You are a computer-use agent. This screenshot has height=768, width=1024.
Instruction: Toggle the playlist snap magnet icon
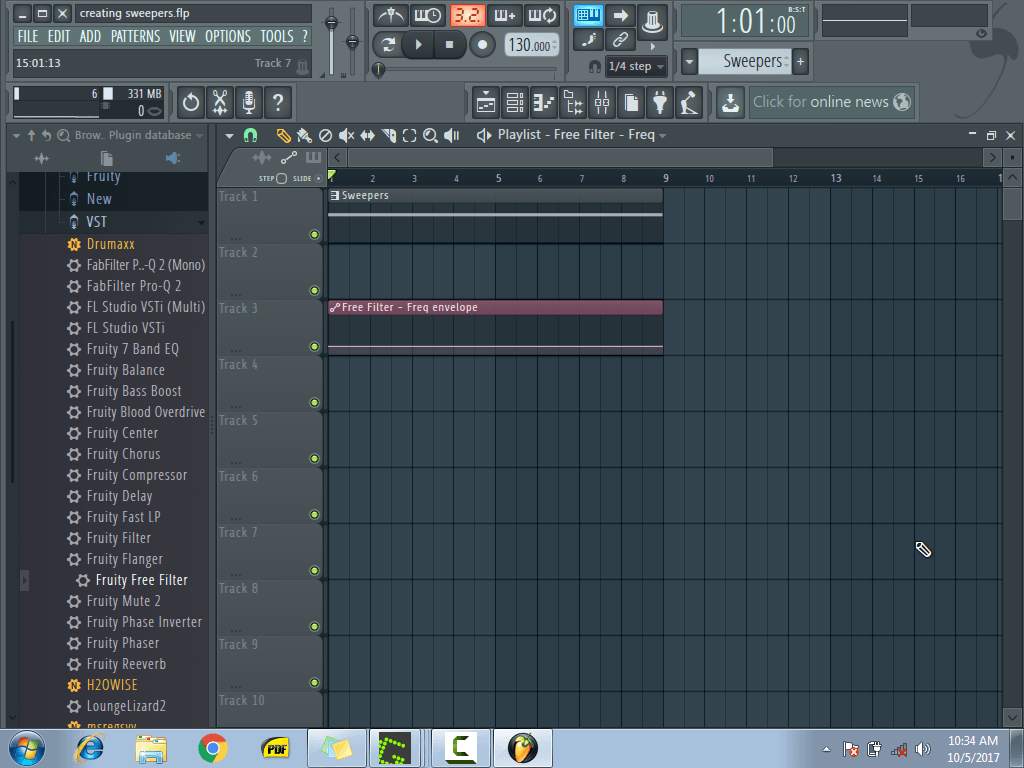pyautogui.click(x=250, y=135)
